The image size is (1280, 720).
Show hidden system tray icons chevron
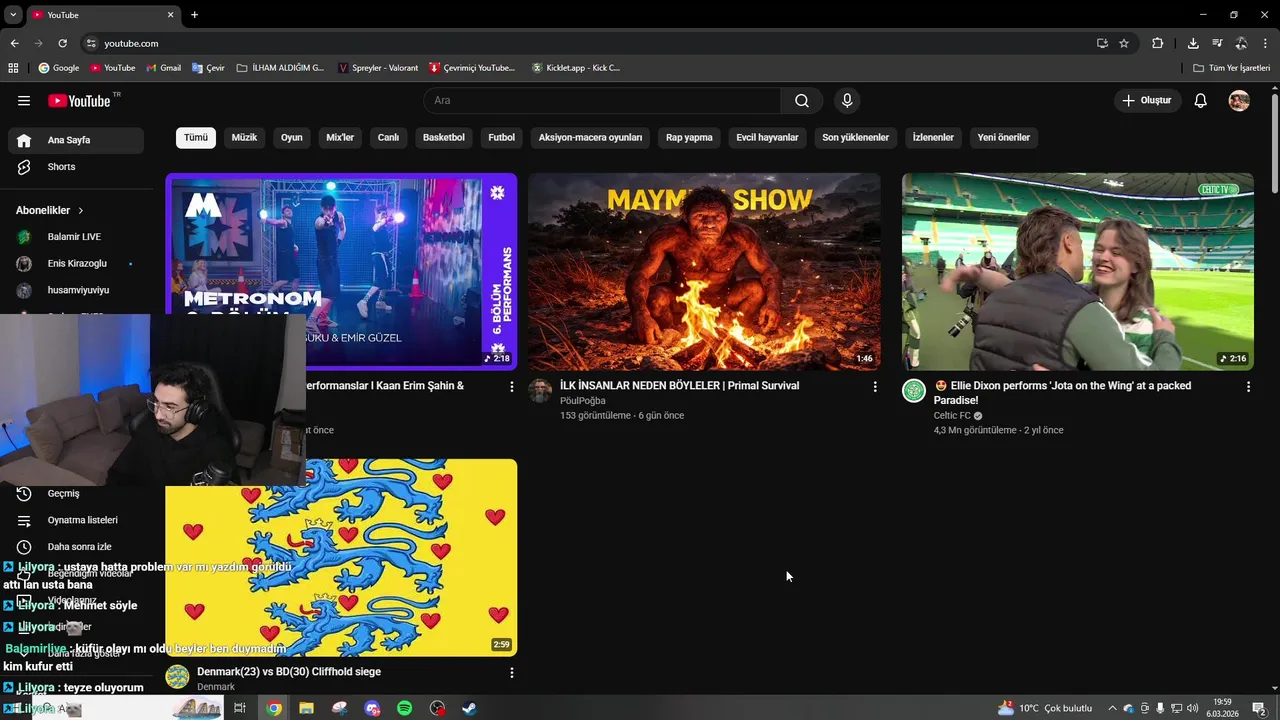pyautogui.click(x=1112, y=708)
